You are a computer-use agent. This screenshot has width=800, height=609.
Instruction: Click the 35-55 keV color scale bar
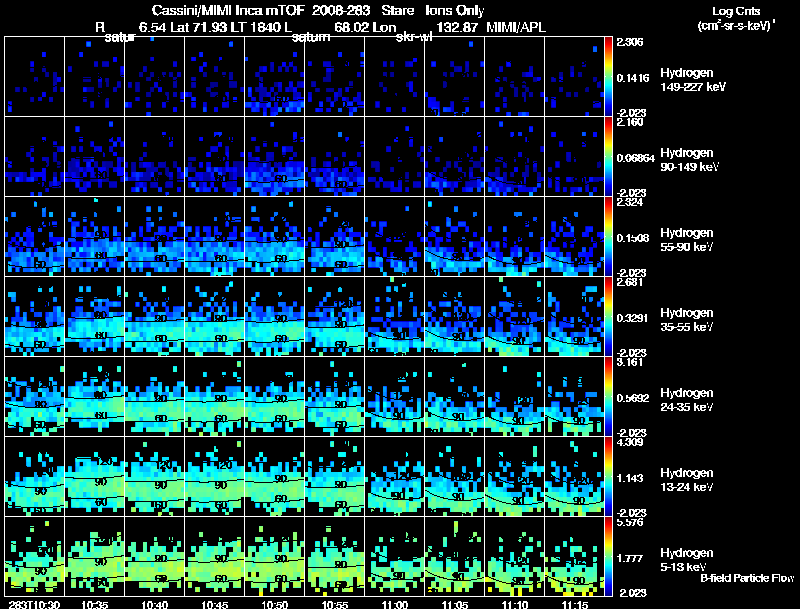click(x=608, y=317)
